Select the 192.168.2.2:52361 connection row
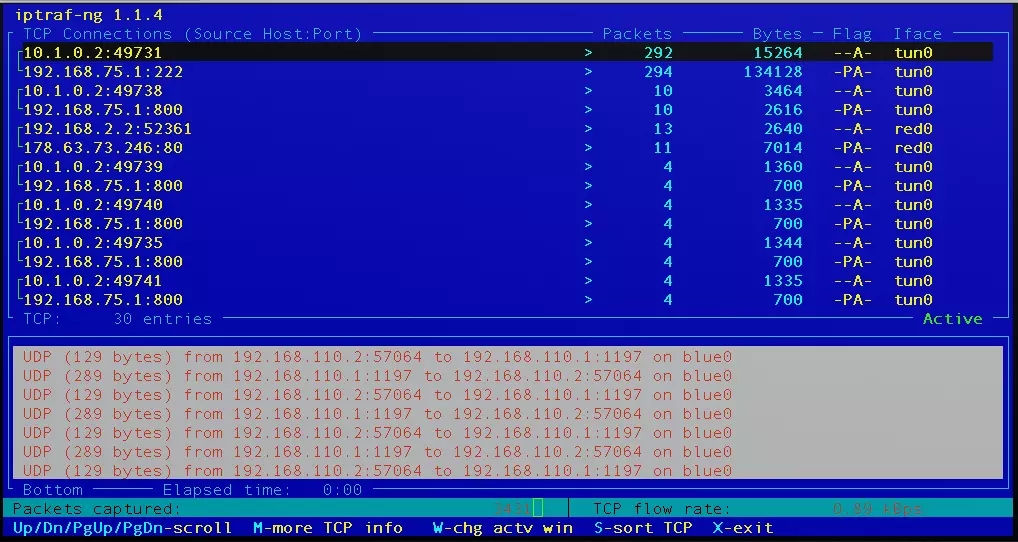 coord(508,129)
